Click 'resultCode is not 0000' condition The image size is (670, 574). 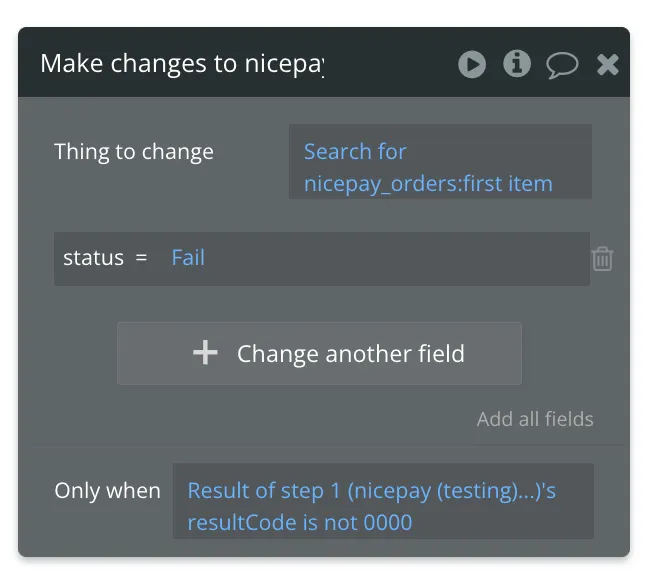(300, 522)
